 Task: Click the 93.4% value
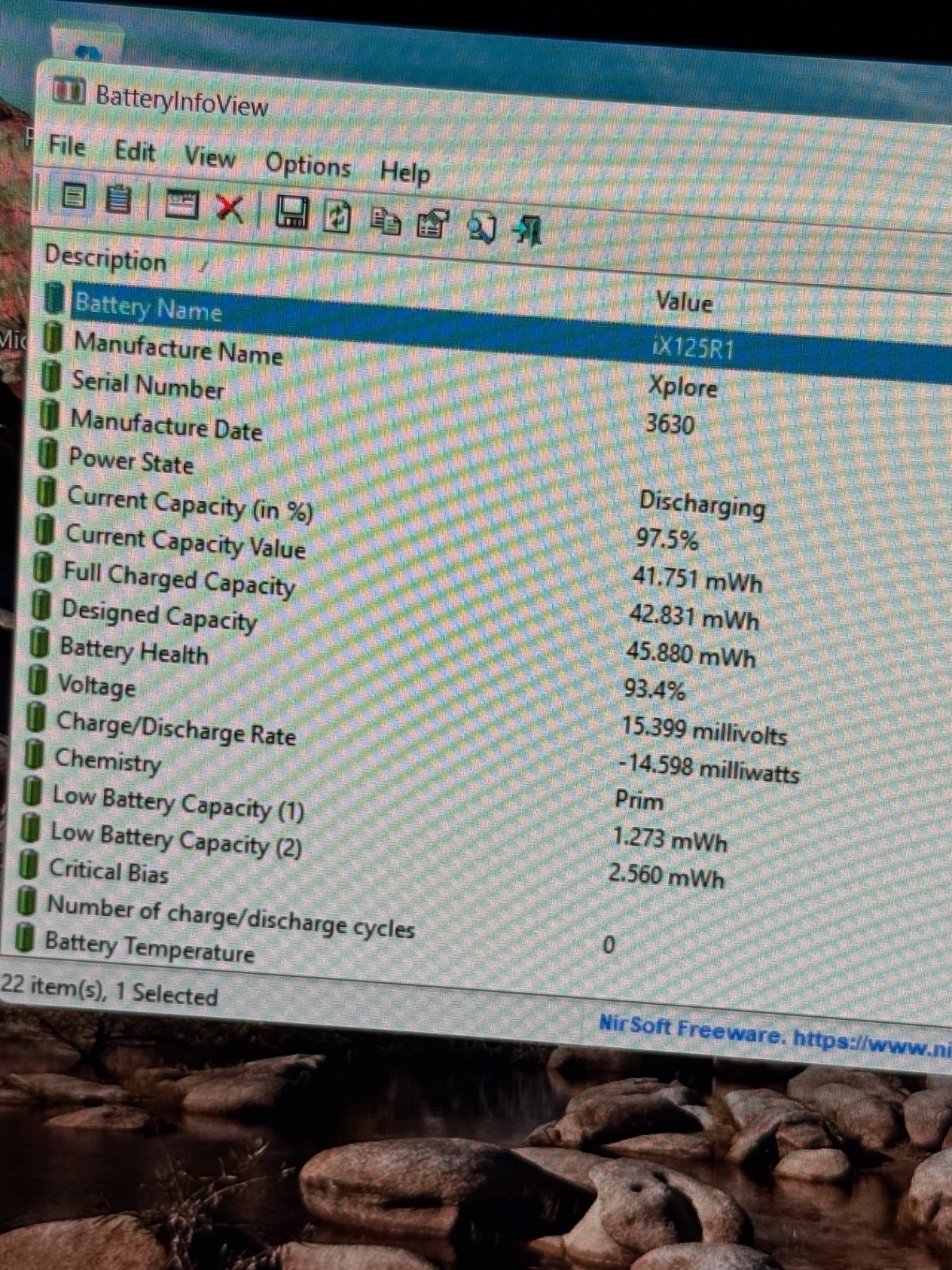(x=654, y=688)
